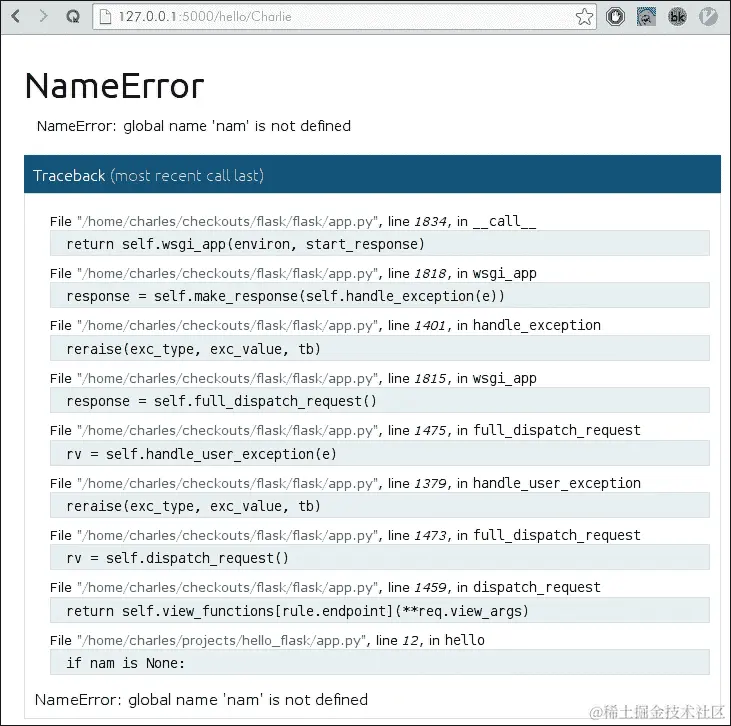Screen dimensions: 731x726
Task: Click the frame header line 1475 in full_dispatch_request
Action: click(345, 430)
